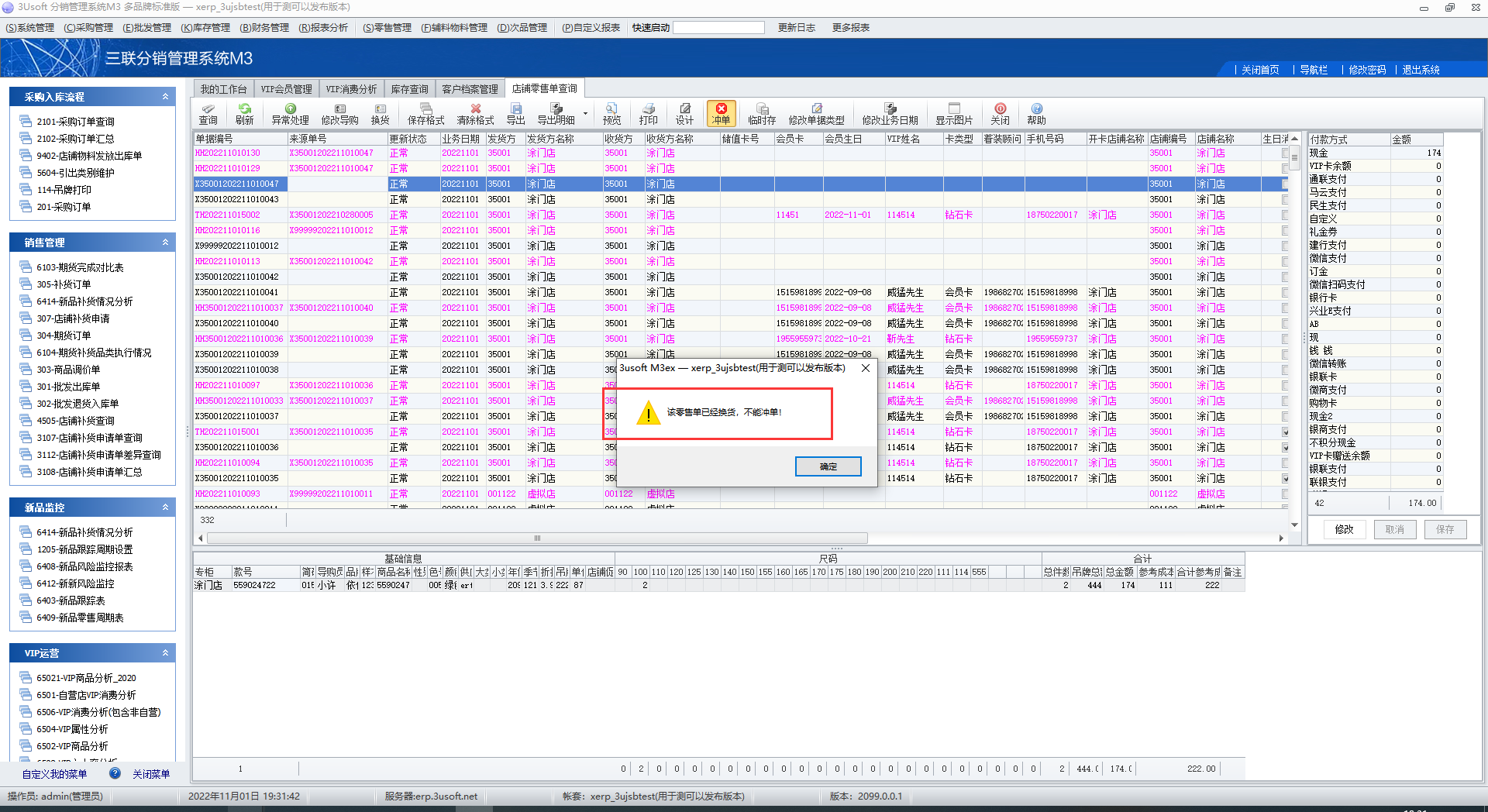The width and height of the screenshot is (1488, 812).
Task: Click the 清除格式 clear format icon
Action: click(x=476, y=114)
